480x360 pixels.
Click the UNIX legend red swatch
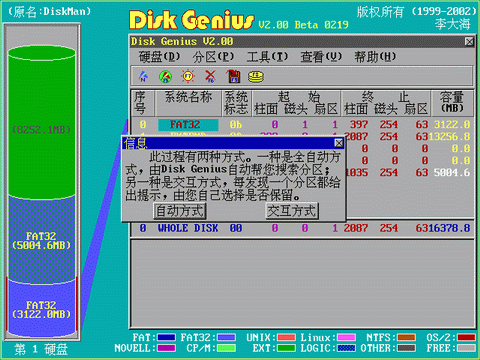point(286,338)
